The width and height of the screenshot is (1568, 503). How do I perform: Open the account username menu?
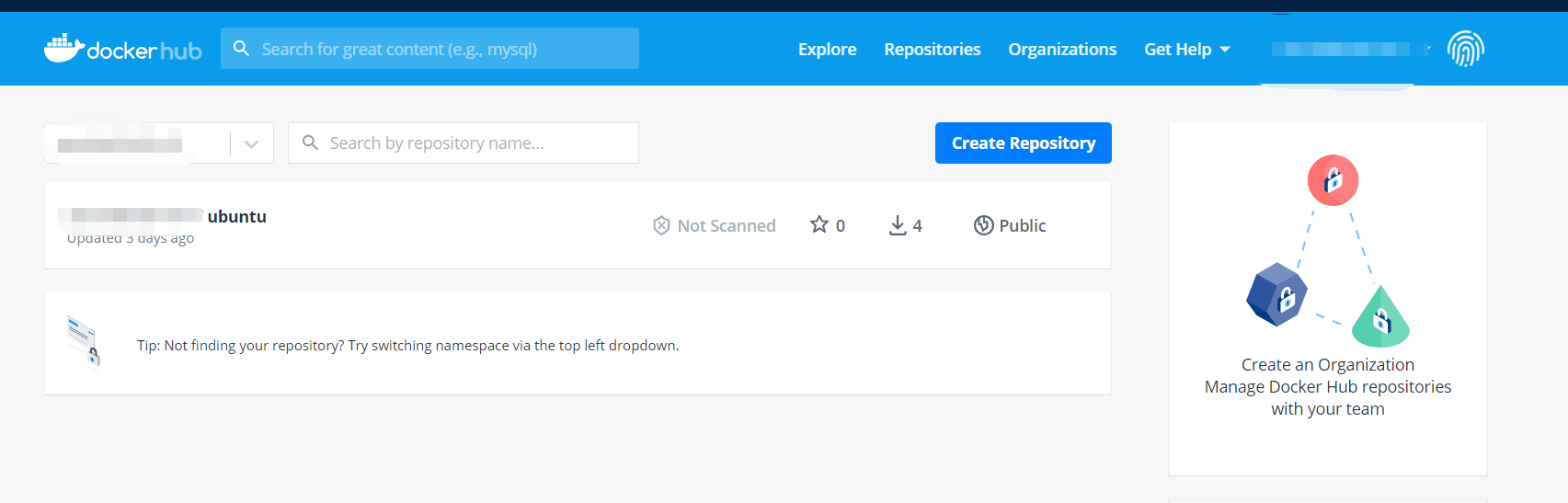coord(1350,49)
